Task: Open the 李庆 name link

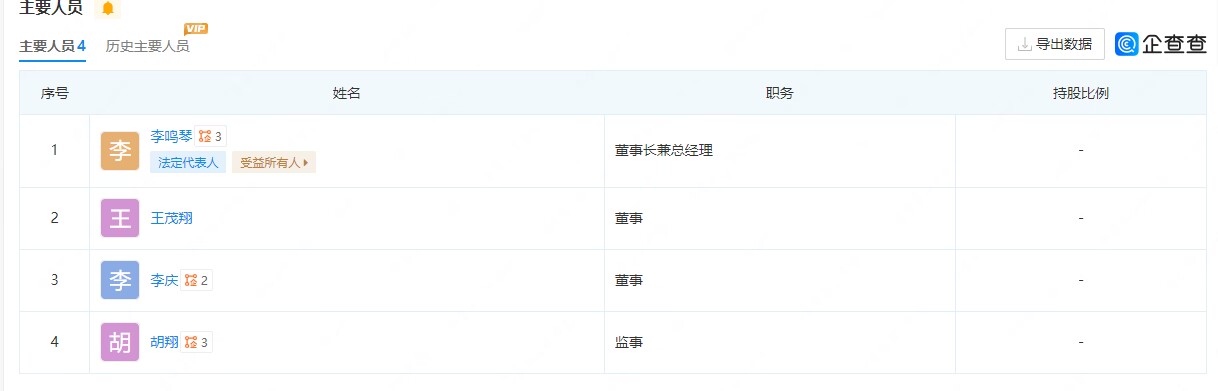Action: click(x=164, y=281)
